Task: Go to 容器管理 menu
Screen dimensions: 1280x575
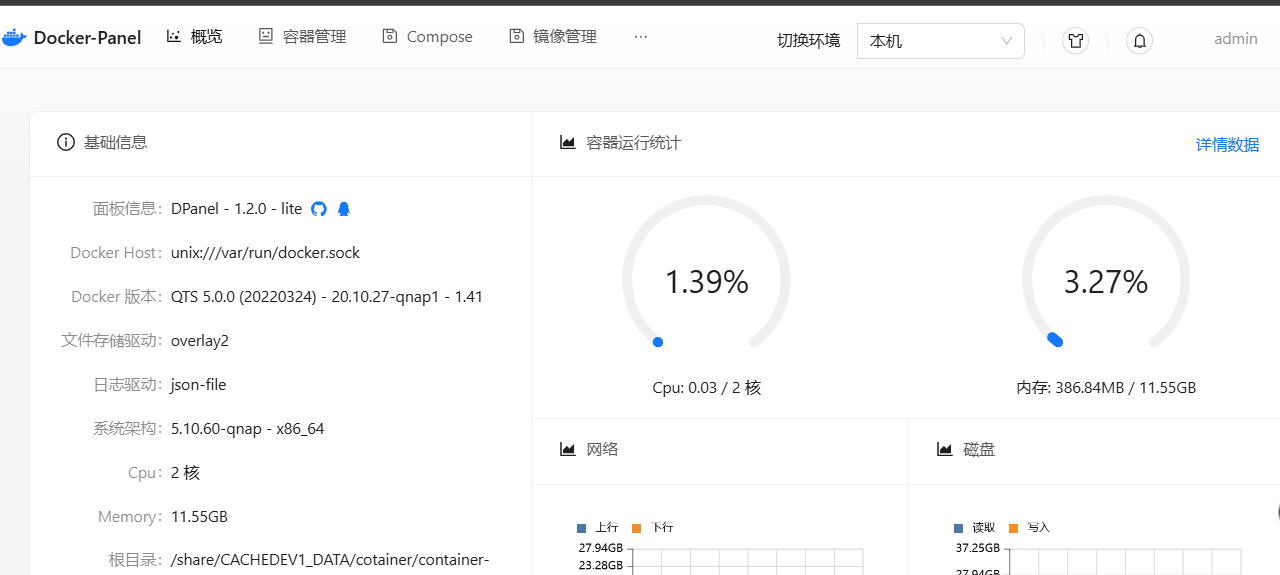Action: 303,37
